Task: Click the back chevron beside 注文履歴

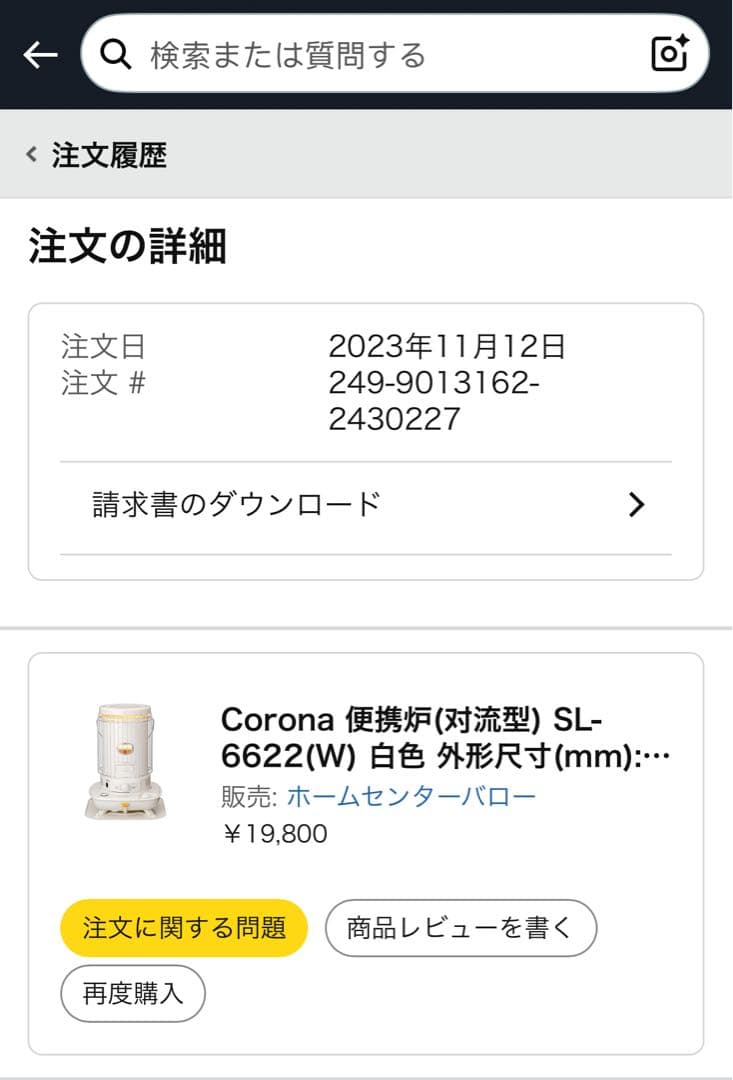Action: [31, 155]
